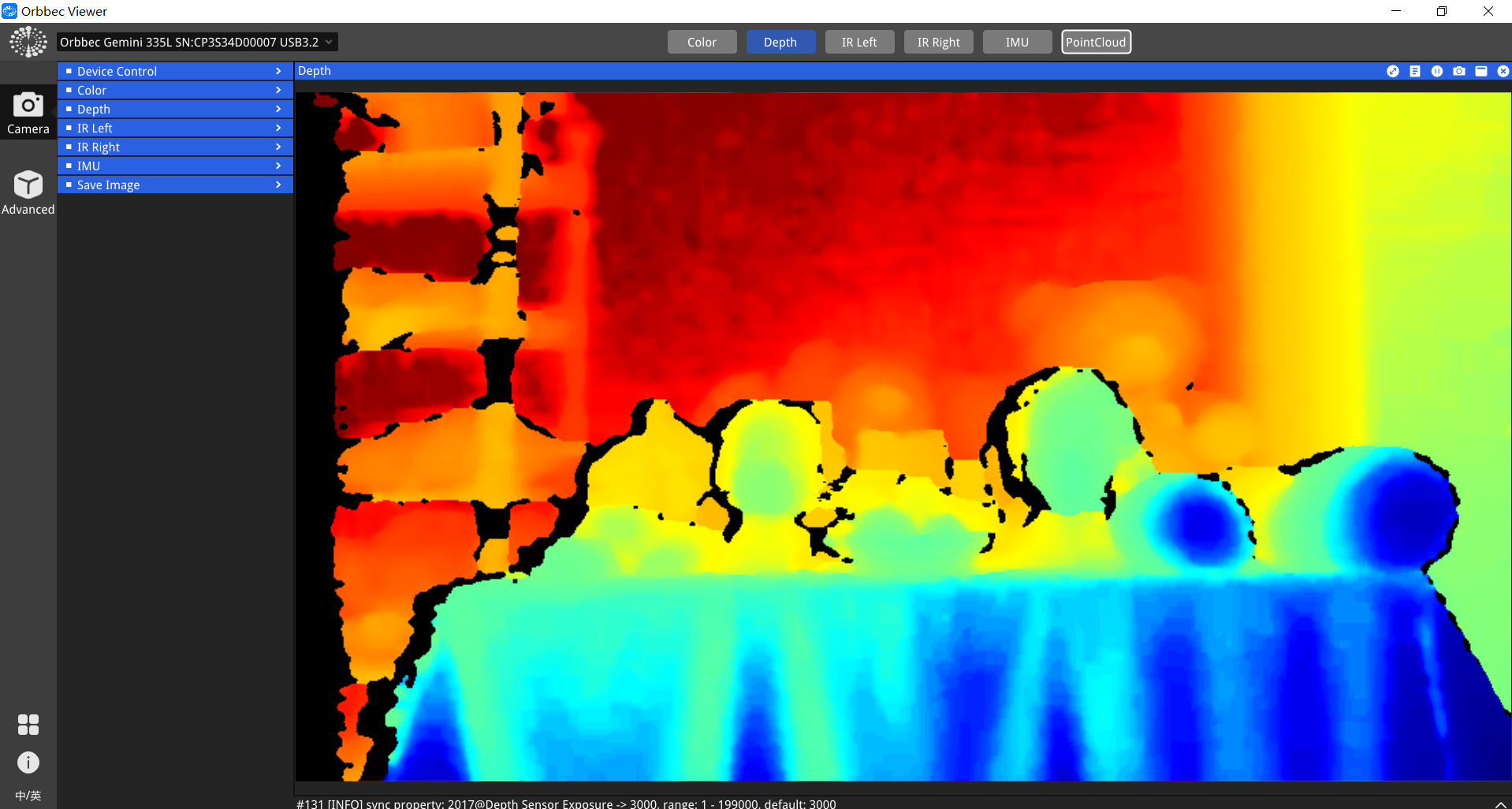
Task: Enable the IR Right stream
Action: coord(938,43)
